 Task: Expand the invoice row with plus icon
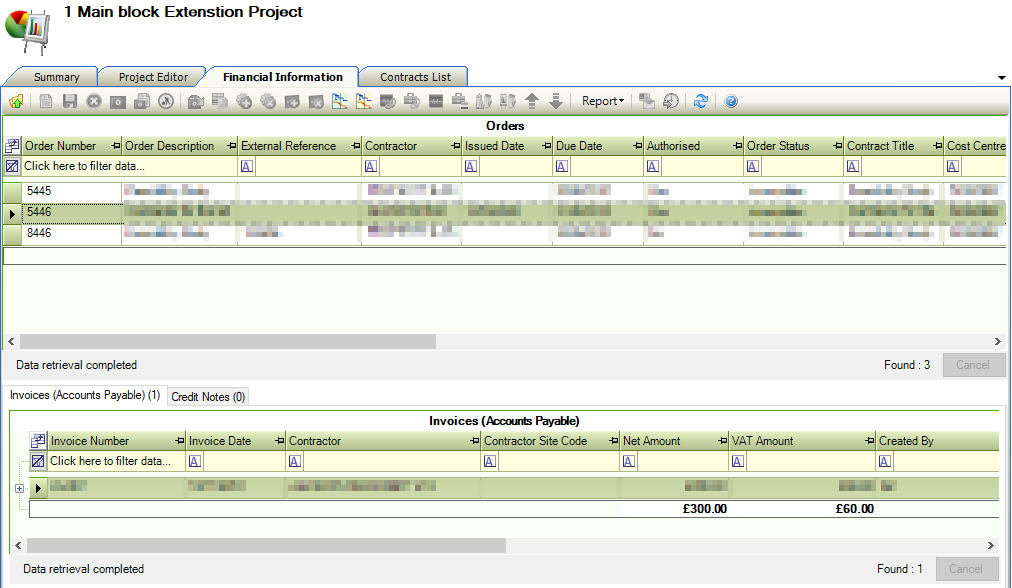pos(19,488)
